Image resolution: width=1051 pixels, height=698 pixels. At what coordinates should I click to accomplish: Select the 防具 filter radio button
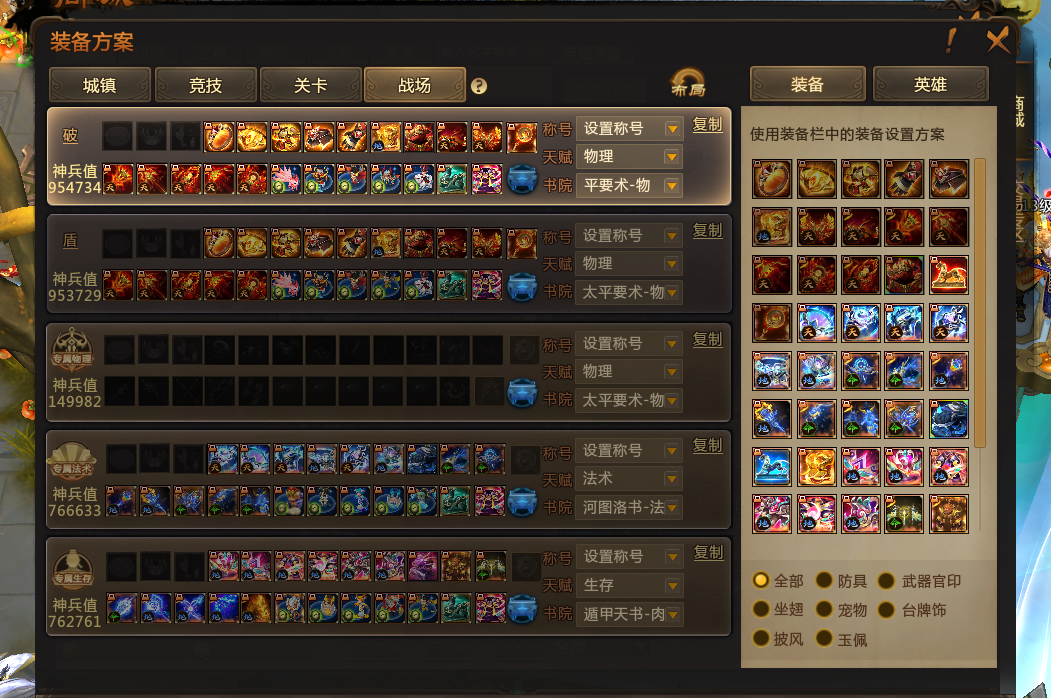pyautogui.click(x=824, y=580)
